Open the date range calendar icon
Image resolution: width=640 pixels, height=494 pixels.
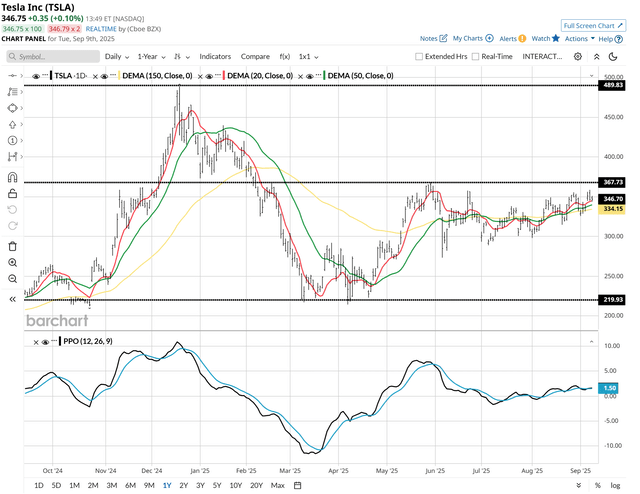point(298,485)
